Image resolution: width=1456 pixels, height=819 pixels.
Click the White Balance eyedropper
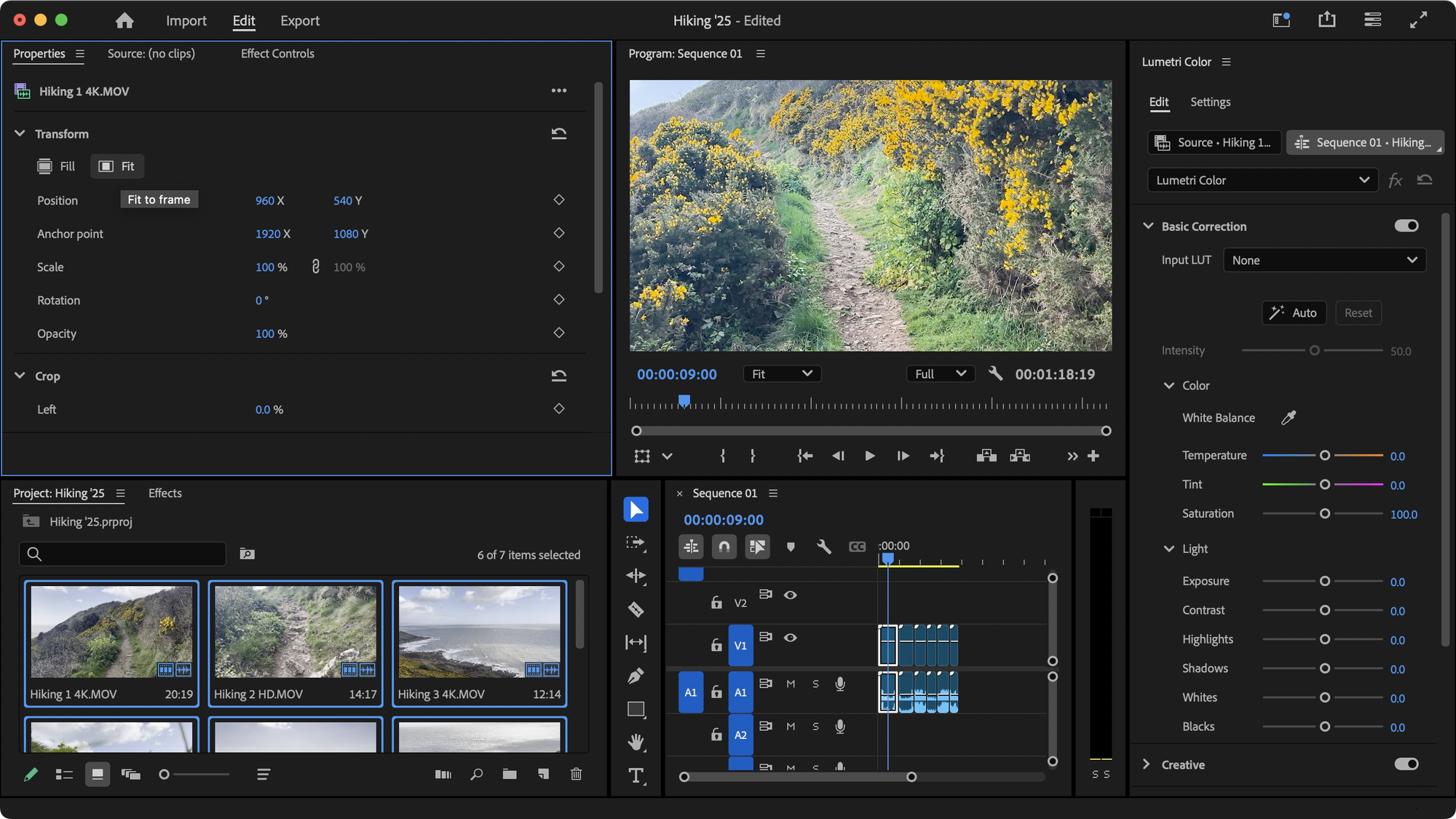pos(1288,417)
